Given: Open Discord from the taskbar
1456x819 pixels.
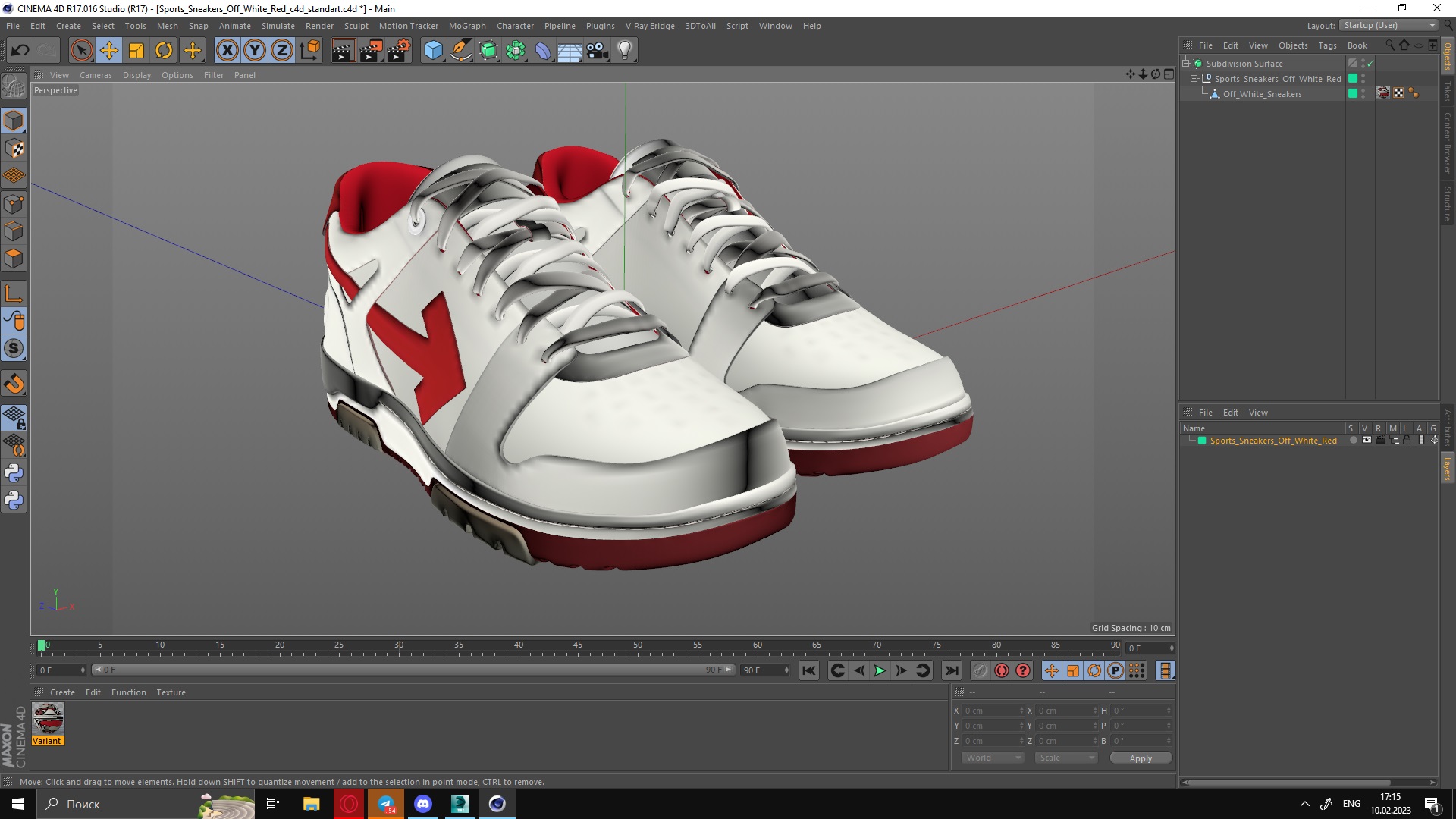Looking at the screenshot, I should tap(423, 804).
